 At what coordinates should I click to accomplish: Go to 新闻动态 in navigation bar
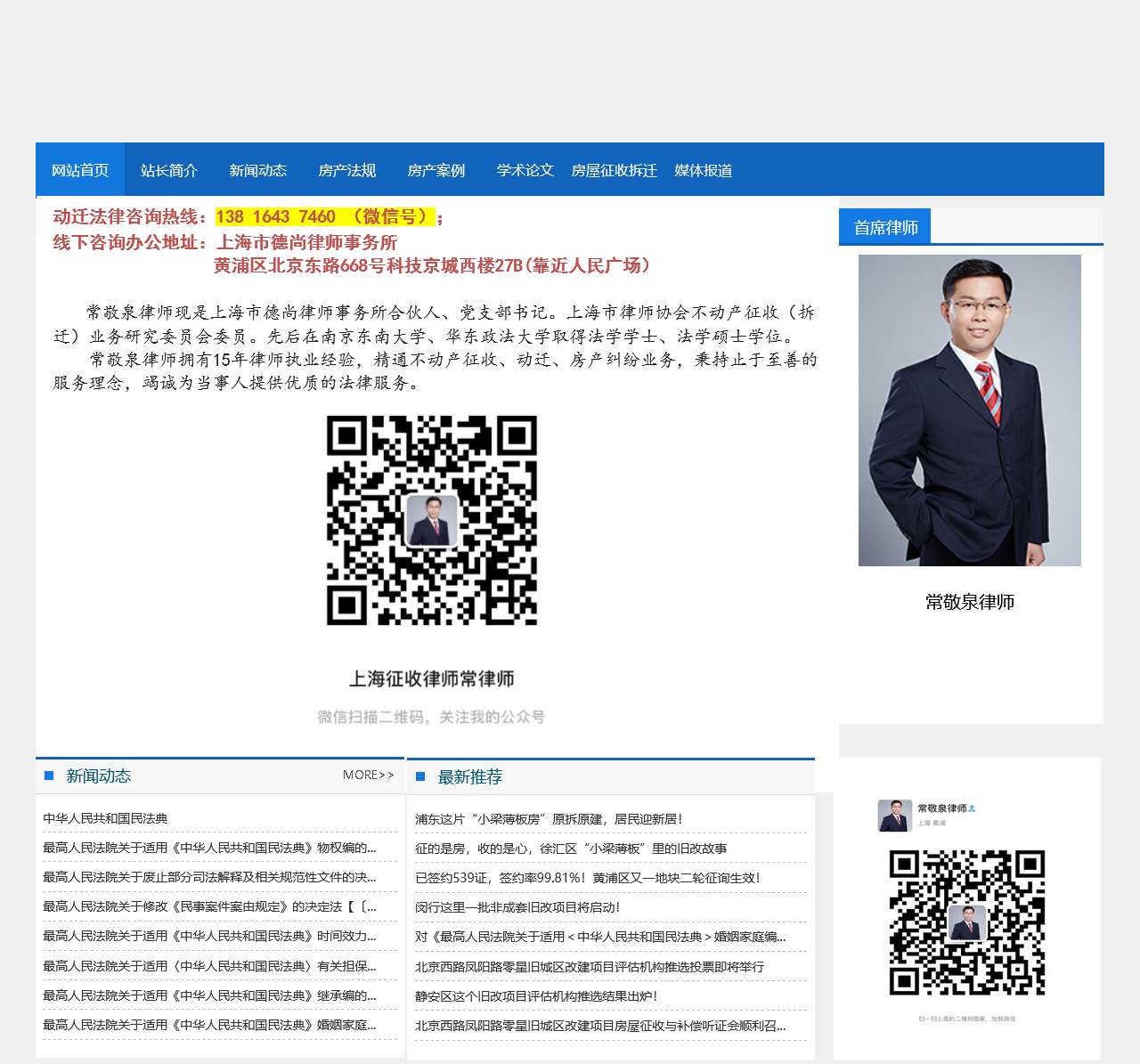point(258,170)
